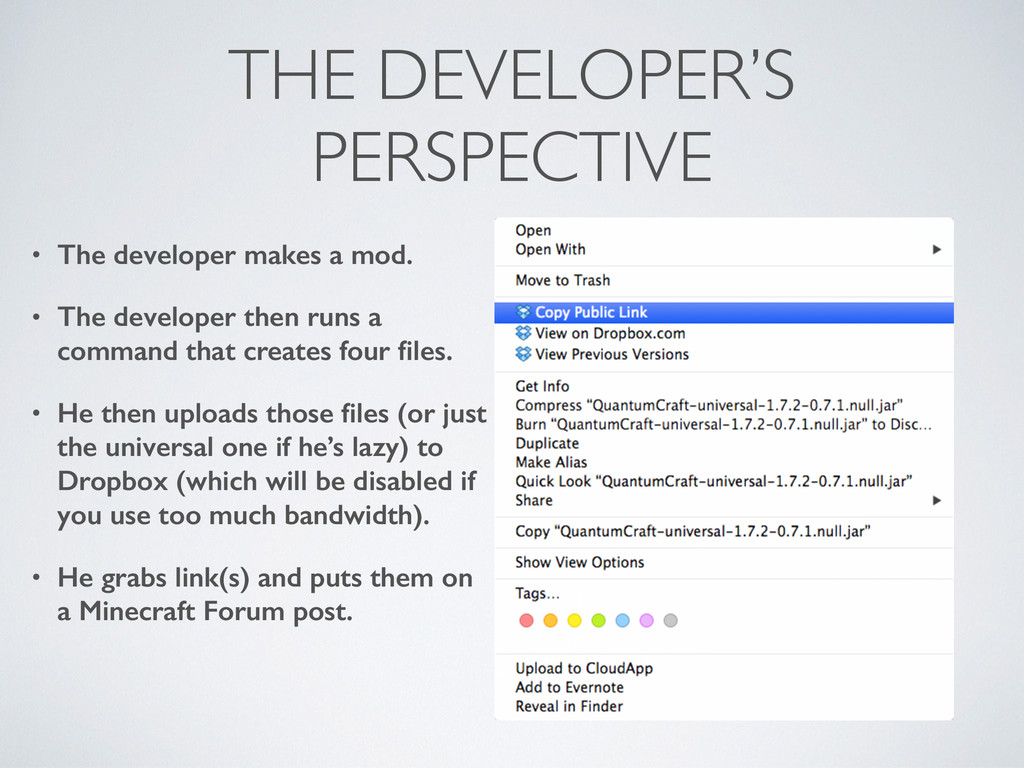Click bullet about command creating four files
The image size is (1024, 768).
(255, 334)
